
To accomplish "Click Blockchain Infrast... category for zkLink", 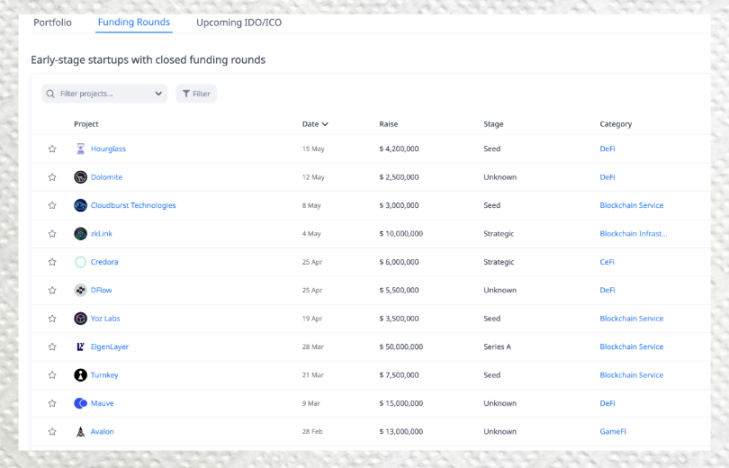I will pyautogui.click(x=633, y=234).
